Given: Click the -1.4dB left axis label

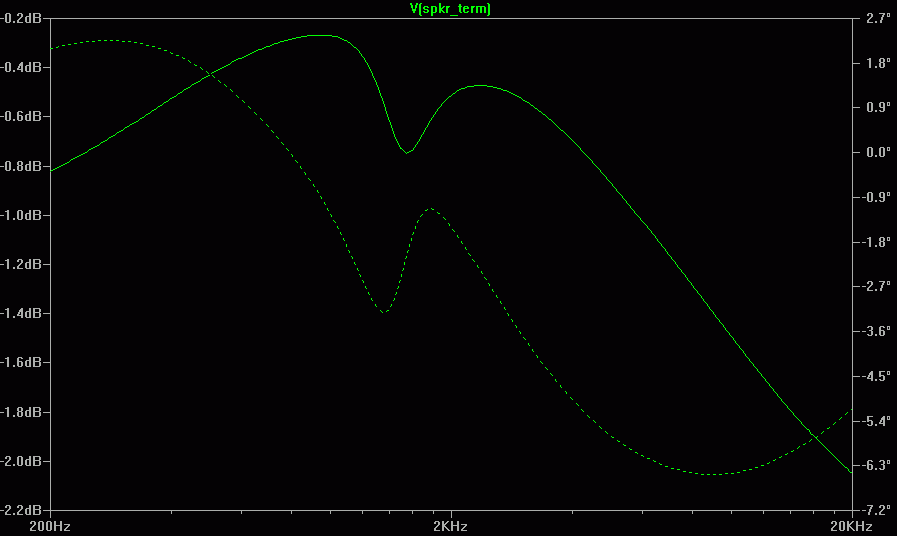Looking at the screenshot, I should [x=21, y=313].
